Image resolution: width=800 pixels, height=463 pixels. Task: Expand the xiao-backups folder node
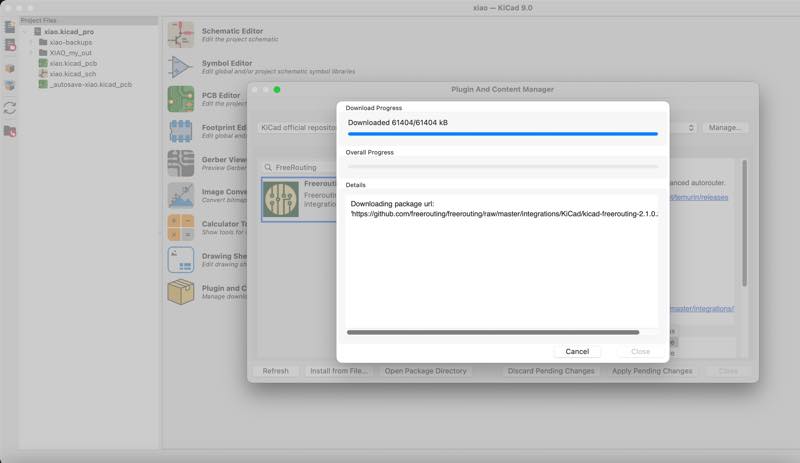coord(31,42)
